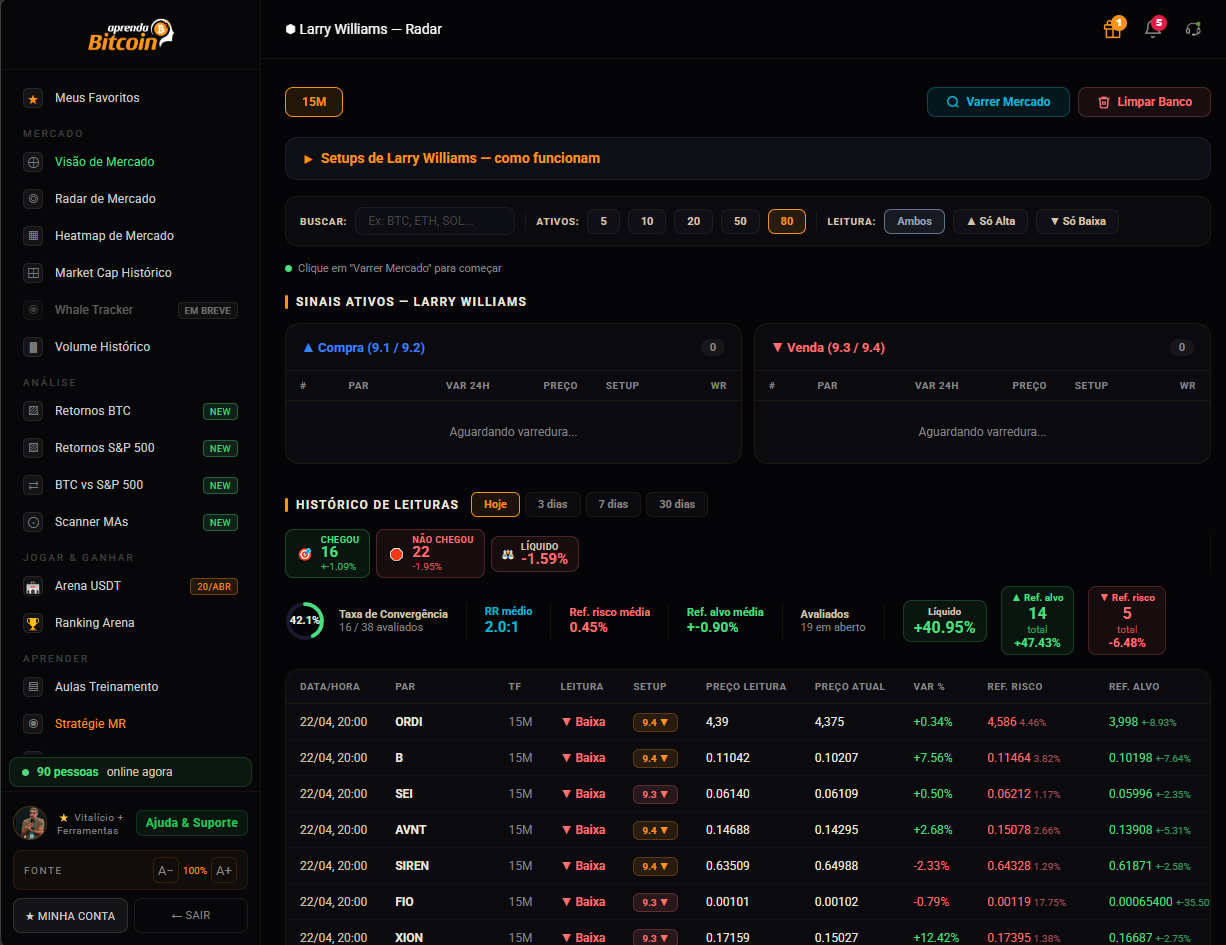
Task: Open the gift box rewards icon
Action: (x=1112, y=29)
